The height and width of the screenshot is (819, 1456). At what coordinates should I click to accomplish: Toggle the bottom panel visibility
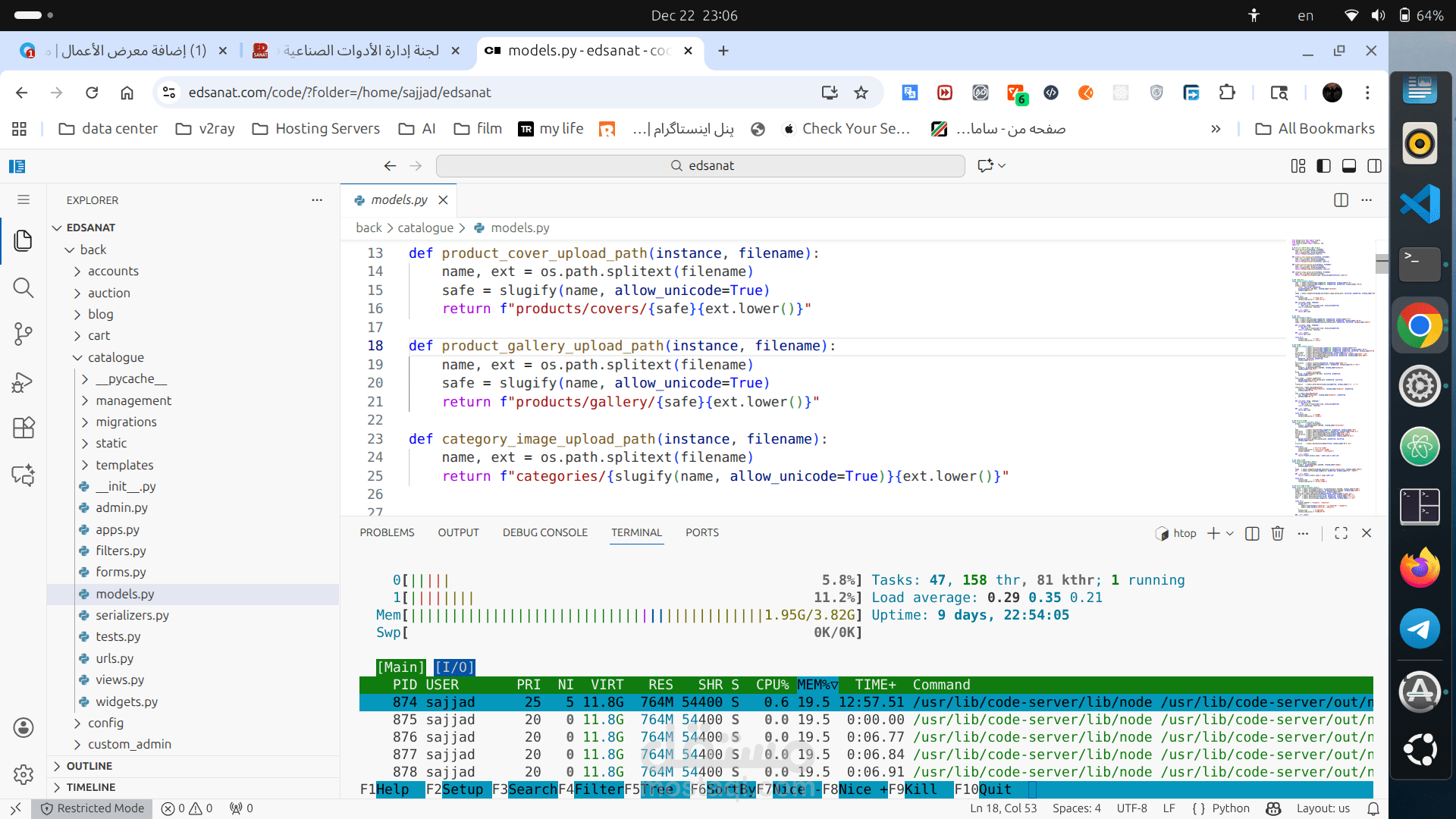[x=1349, y=166]
